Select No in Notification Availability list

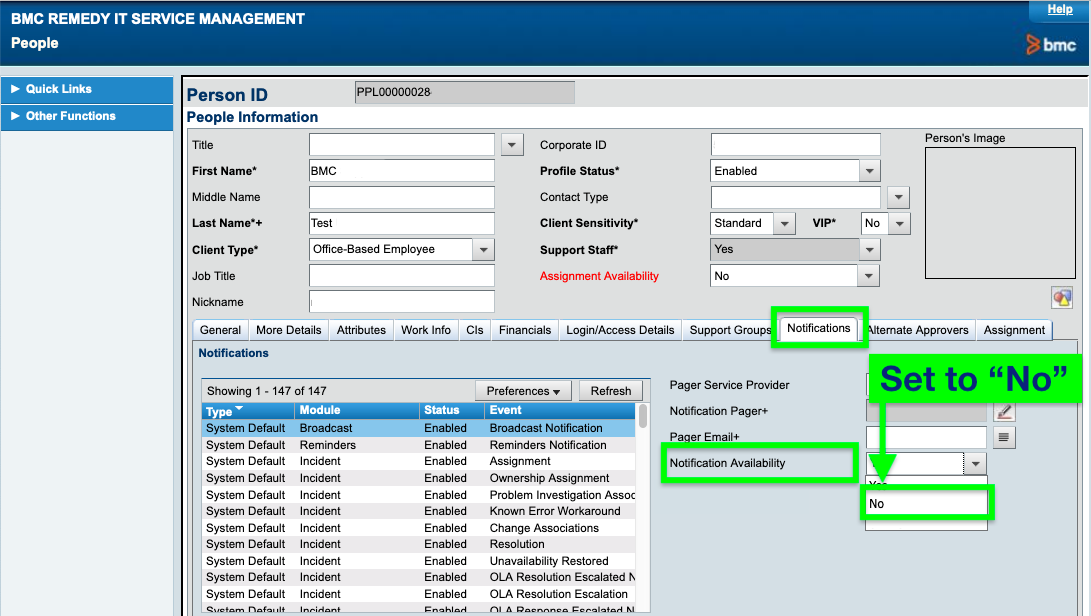click(926, 503)
